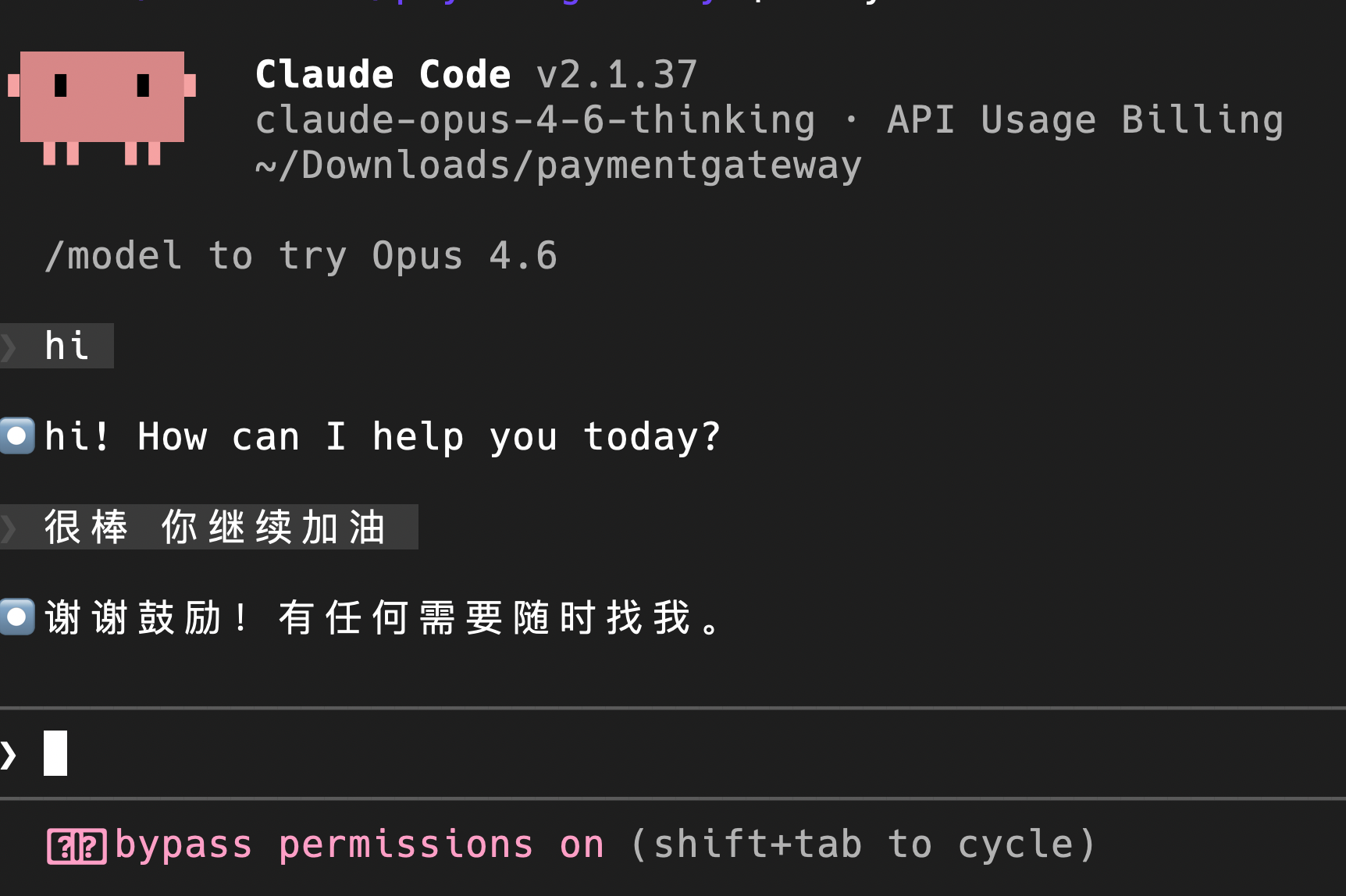Click the ~/Downloads/paymentgateway path
The height and width of the screenshot is (896, 1346).
tap(558, 165)
